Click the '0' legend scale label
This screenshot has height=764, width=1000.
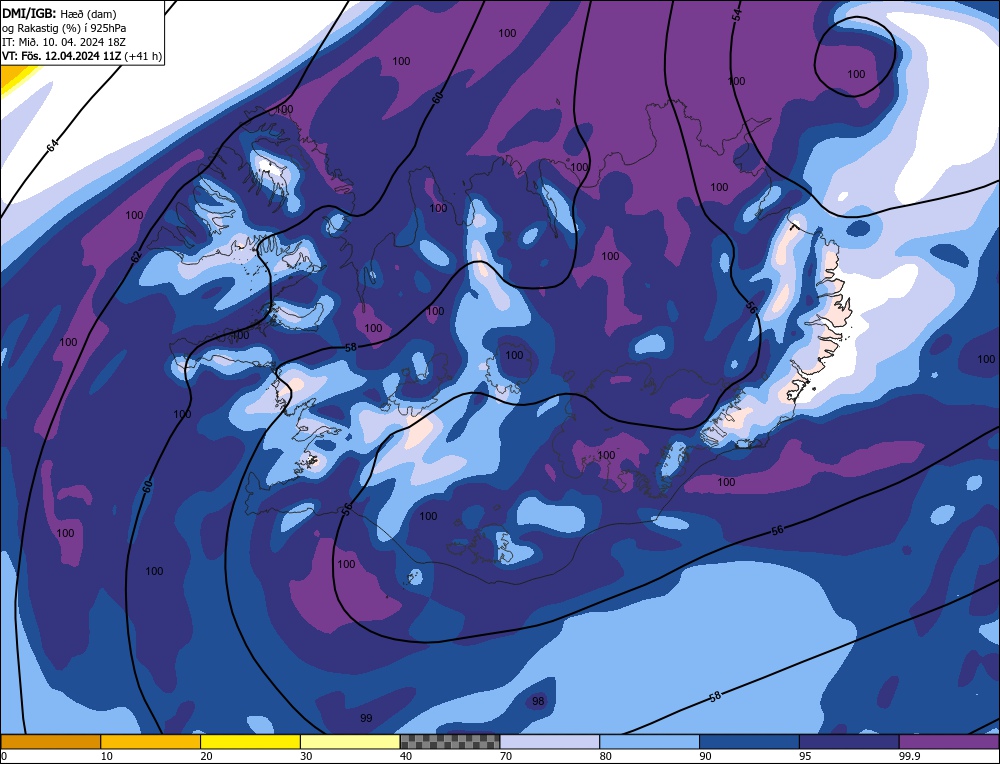pos(4,756)
